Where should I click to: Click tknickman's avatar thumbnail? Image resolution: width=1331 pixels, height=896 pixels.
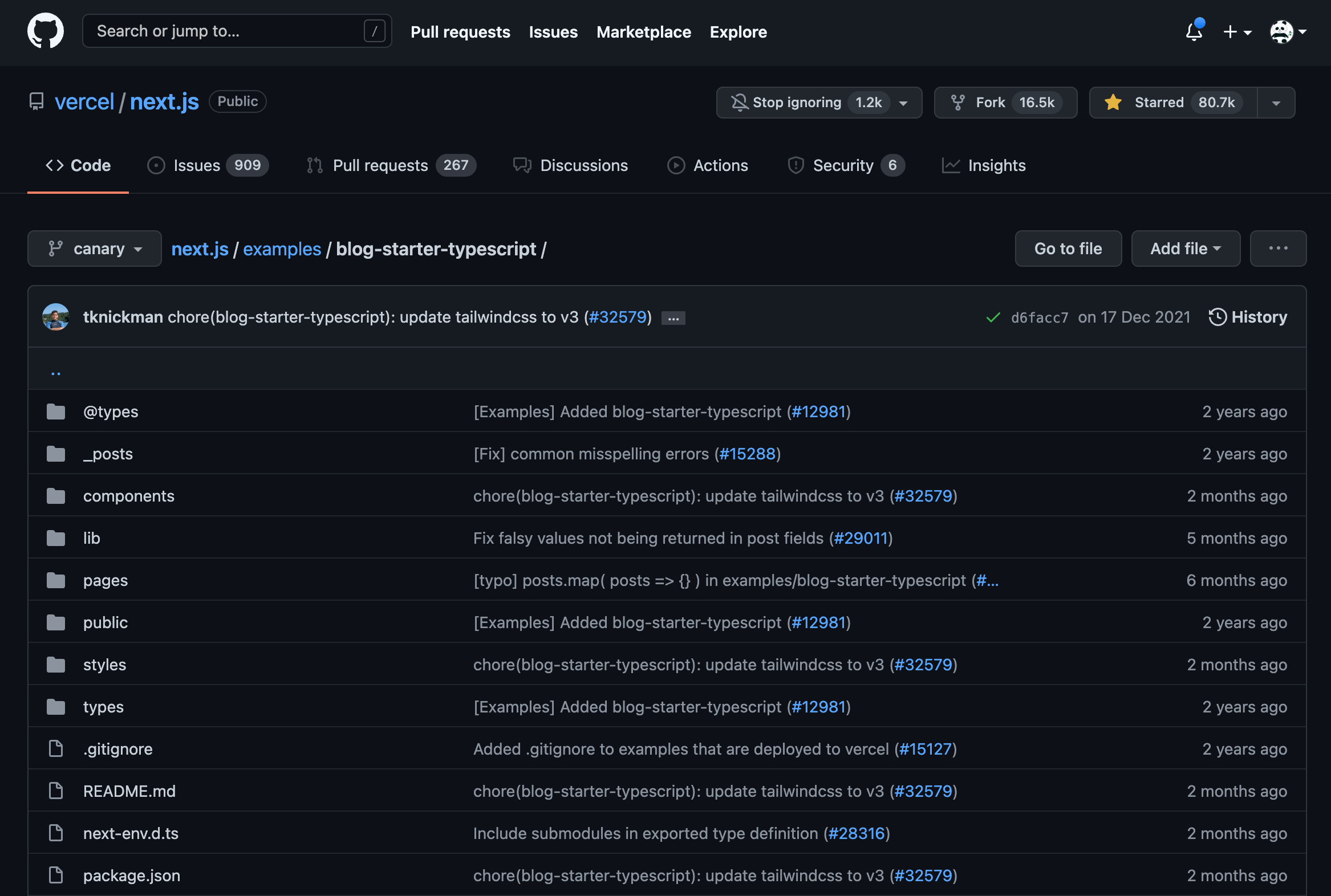coord(56,317)
